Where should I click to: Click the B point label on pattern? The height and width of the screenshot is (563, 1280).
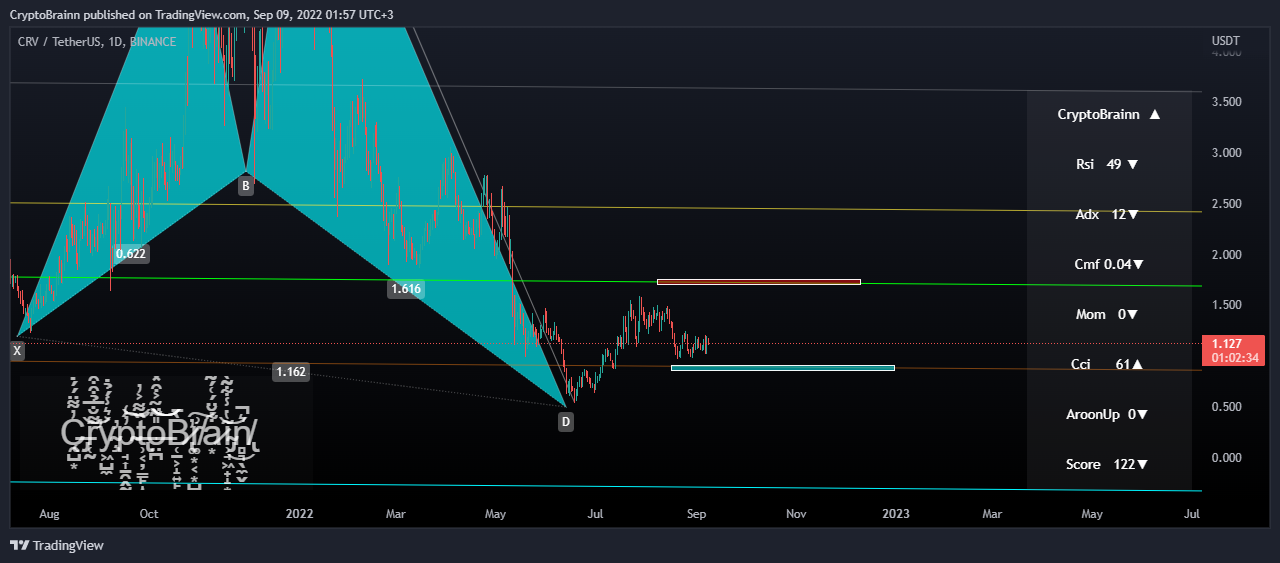coord(245,185)
